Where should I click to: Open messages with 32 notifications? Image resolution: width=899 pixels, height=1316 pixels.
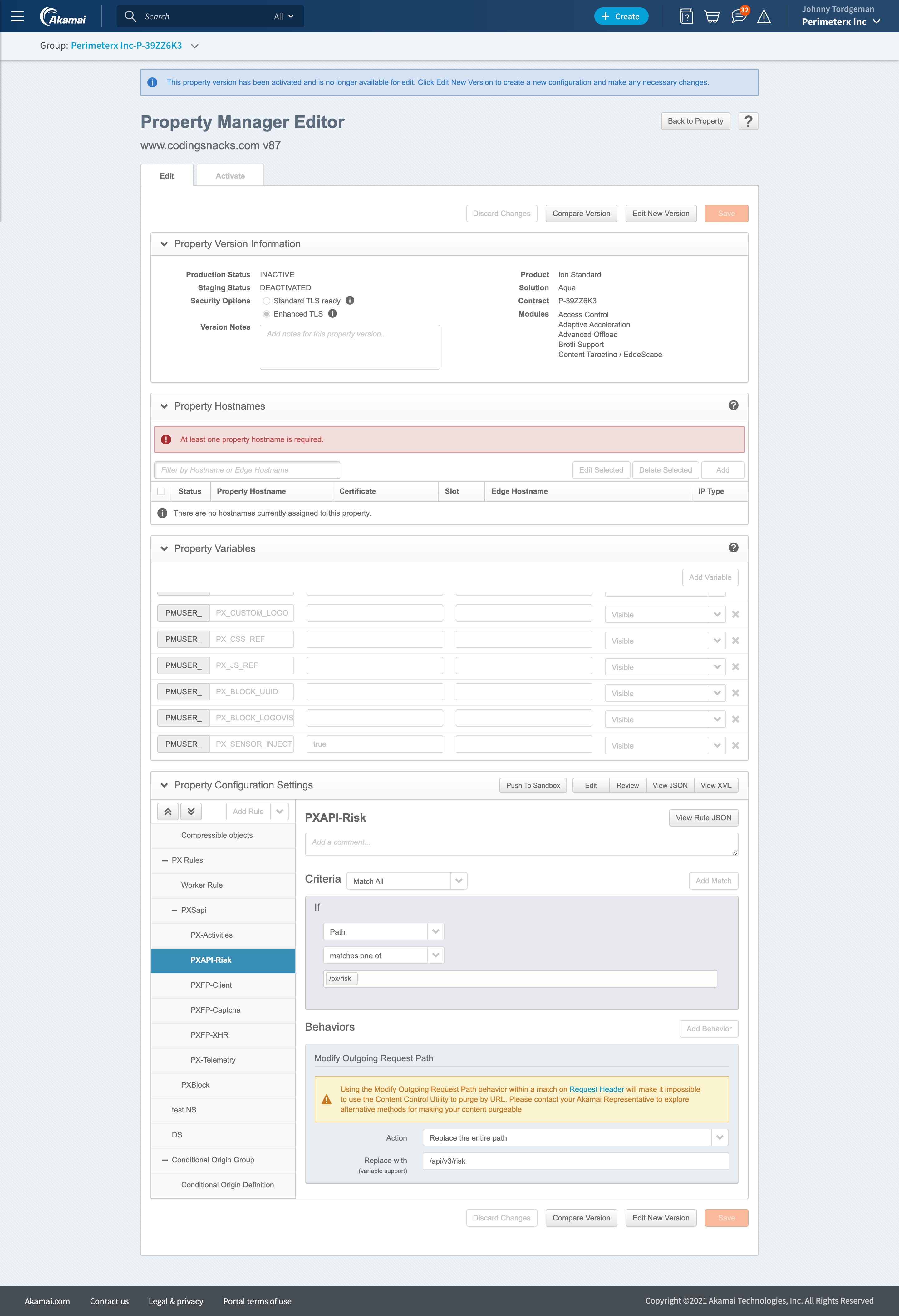pos(738,16)
